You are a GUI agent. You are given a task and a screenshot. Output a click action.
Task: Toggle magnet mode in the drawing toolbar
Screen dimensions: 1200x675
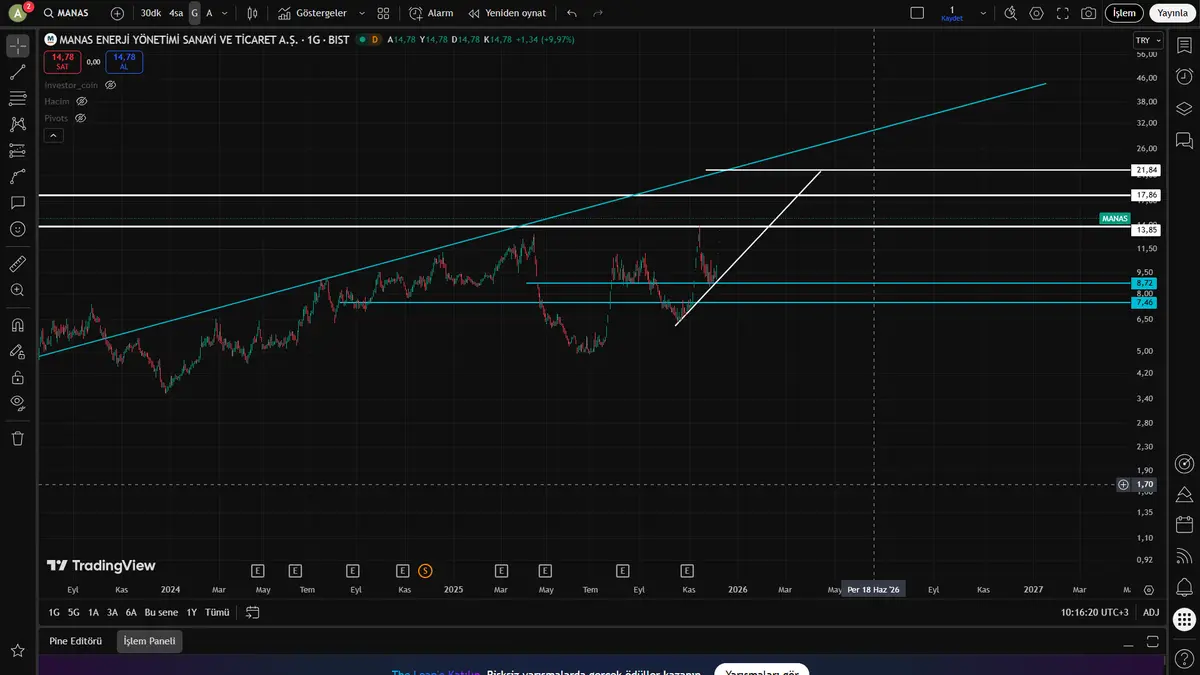click(x=17, y=325)
